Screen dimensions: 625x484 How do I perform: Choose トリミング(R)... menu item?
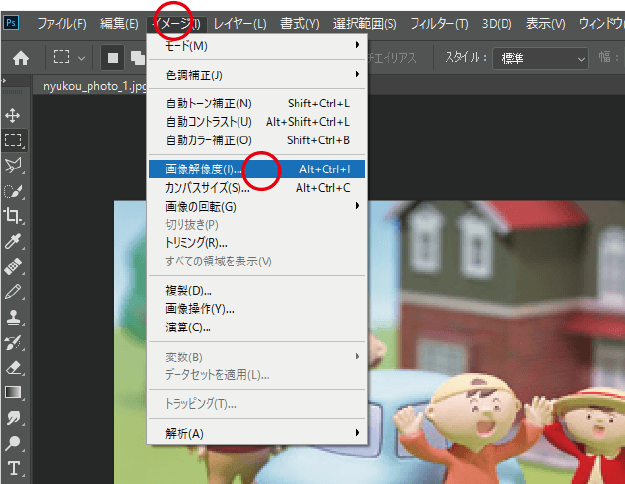point(257,242)
